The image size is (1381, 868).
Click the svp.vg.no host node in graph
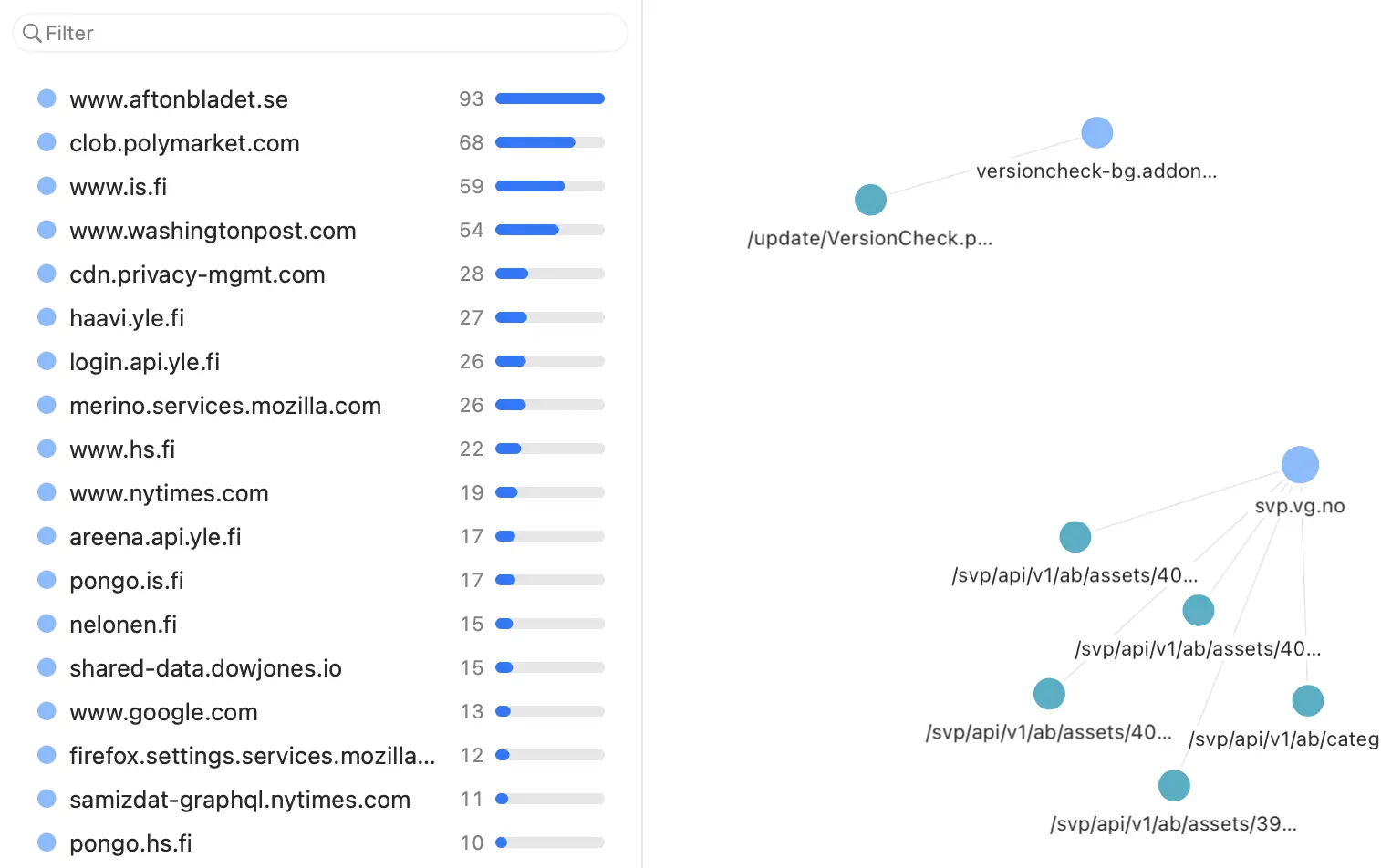[1300, 465]
